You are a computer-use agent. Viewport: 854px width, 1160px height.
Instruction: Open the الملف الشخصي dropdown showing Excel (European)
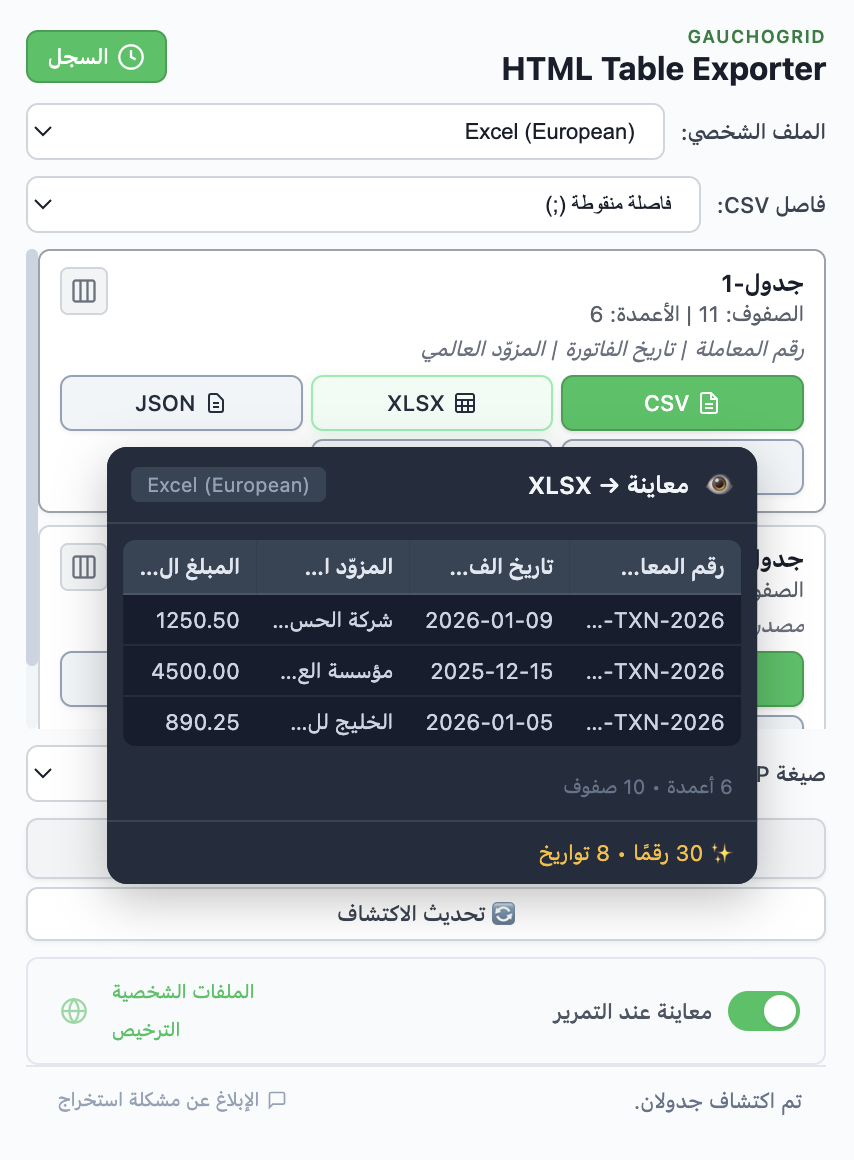pos(345,131)
